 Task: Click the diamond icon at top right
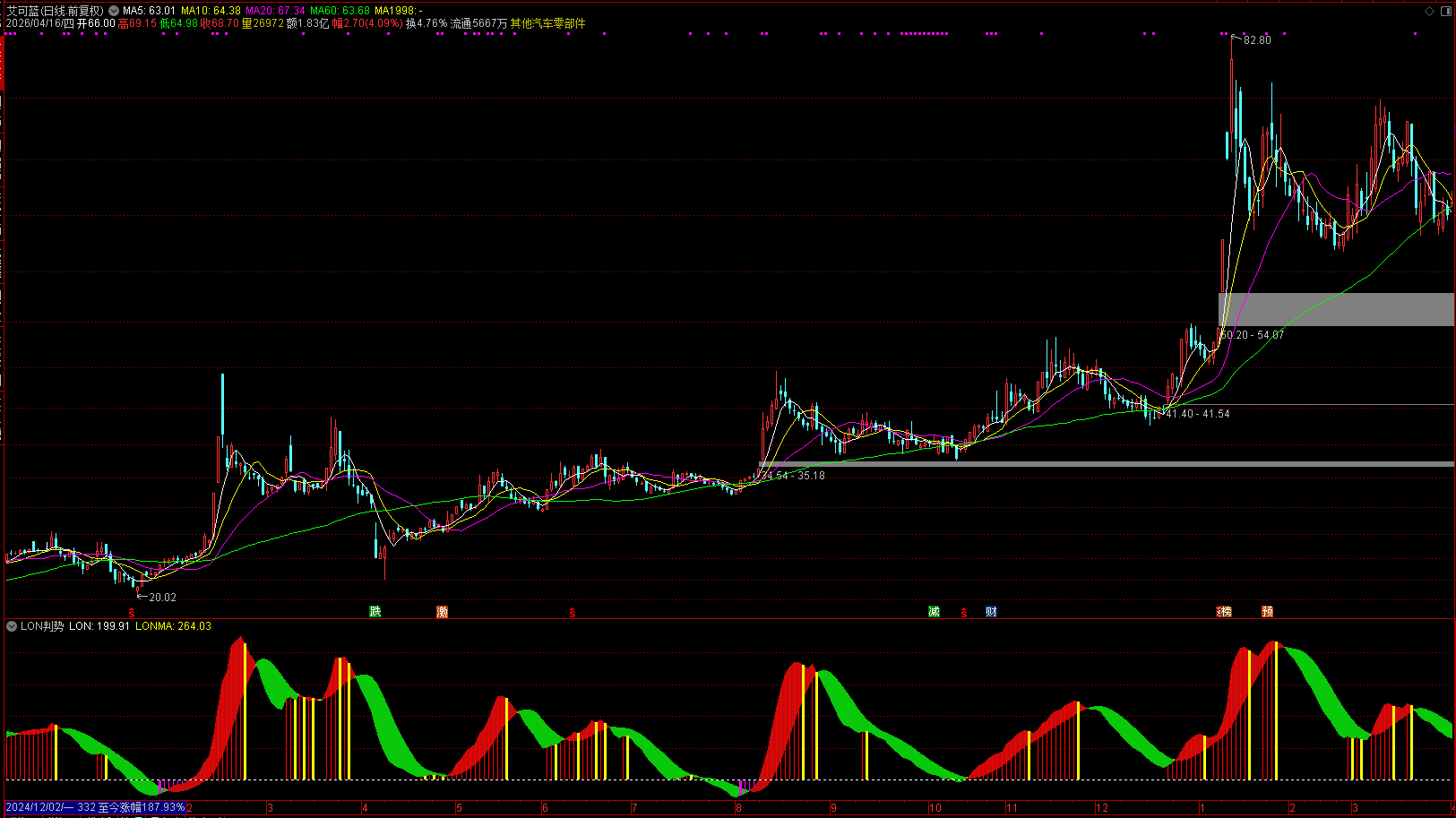coord(1430,11)
